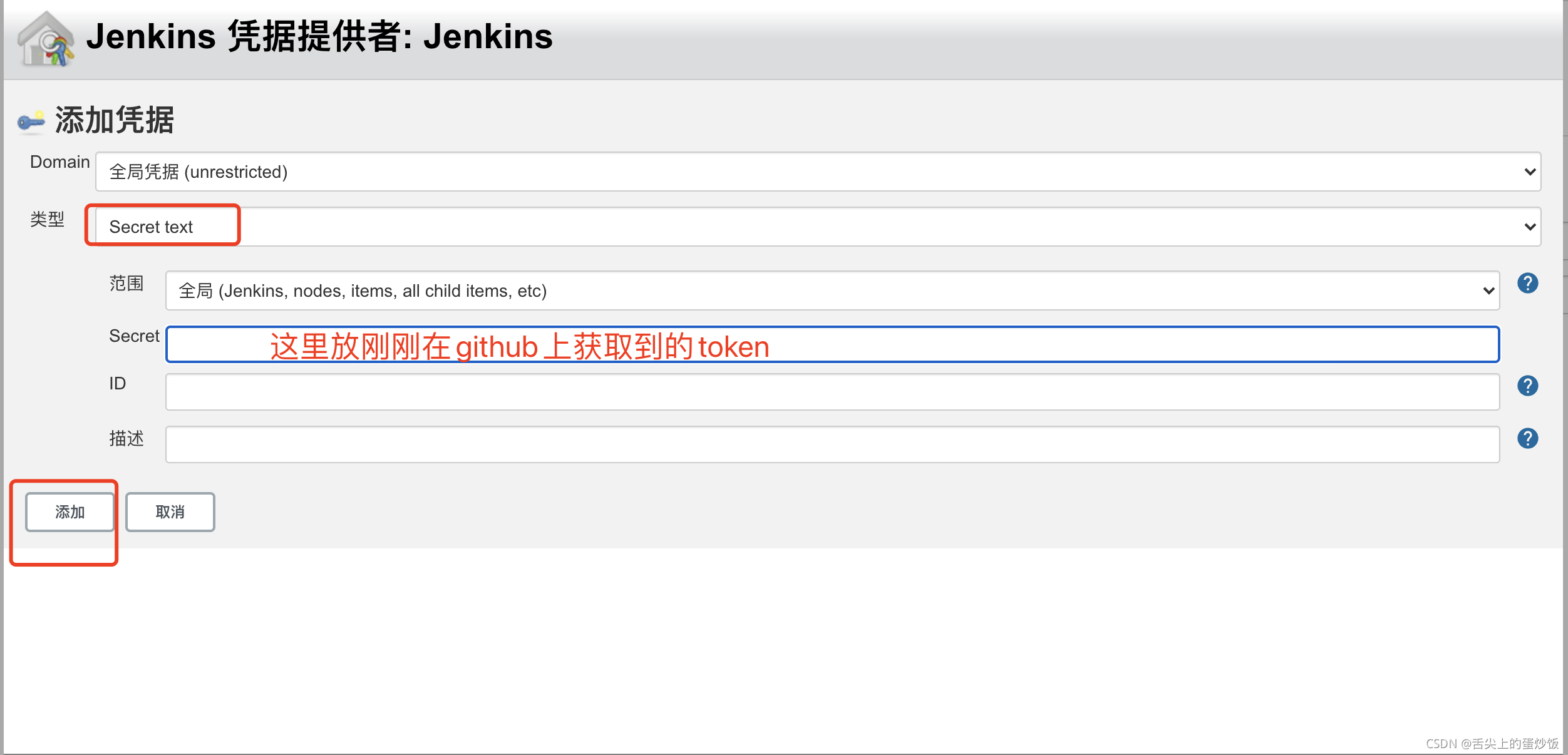This screenshot has width=1568, height=755.
Task: Click into the 描述 description field
Action: click(x=832, y=444)
